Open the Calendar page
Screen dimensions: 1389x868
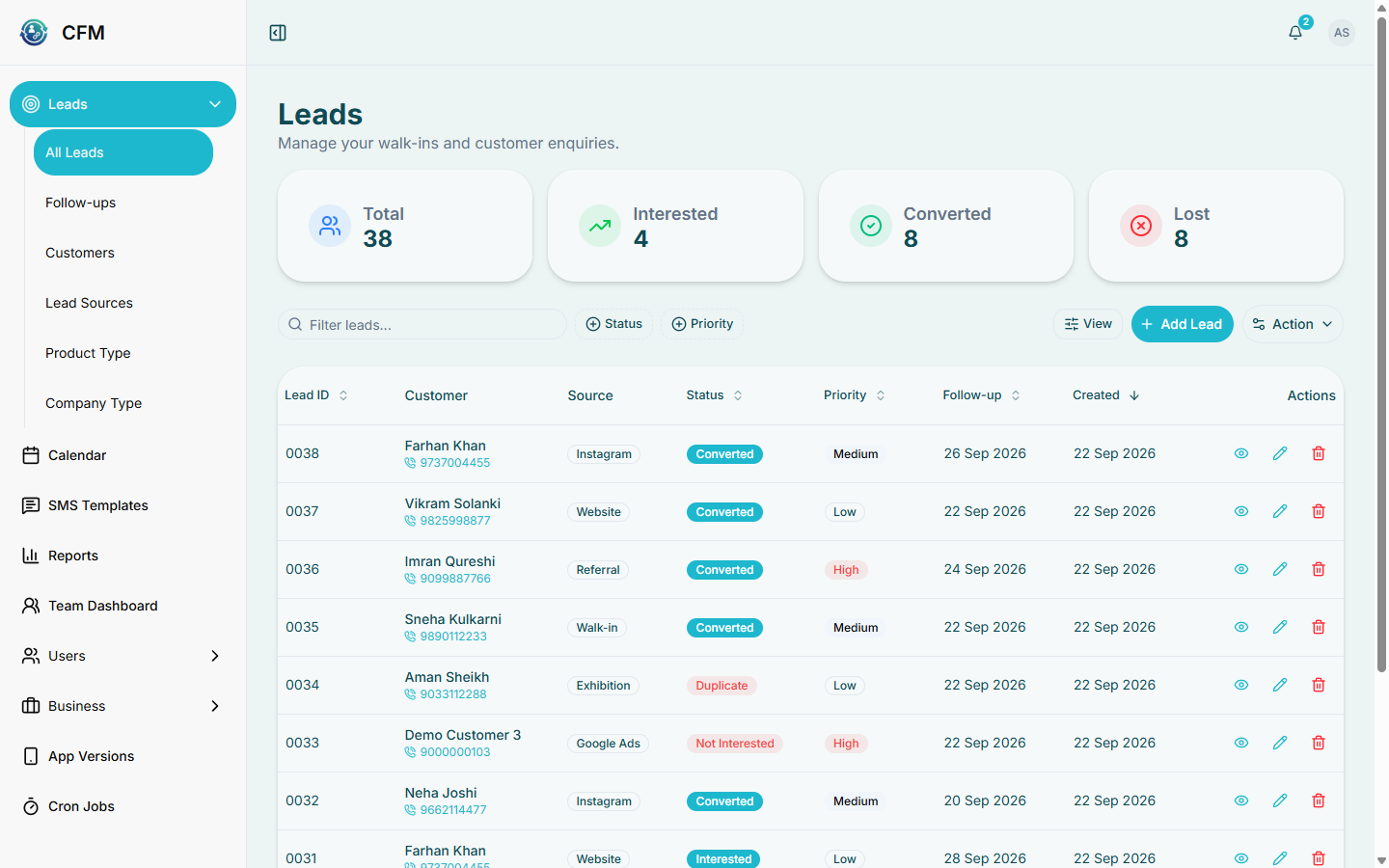pos(123,455)
